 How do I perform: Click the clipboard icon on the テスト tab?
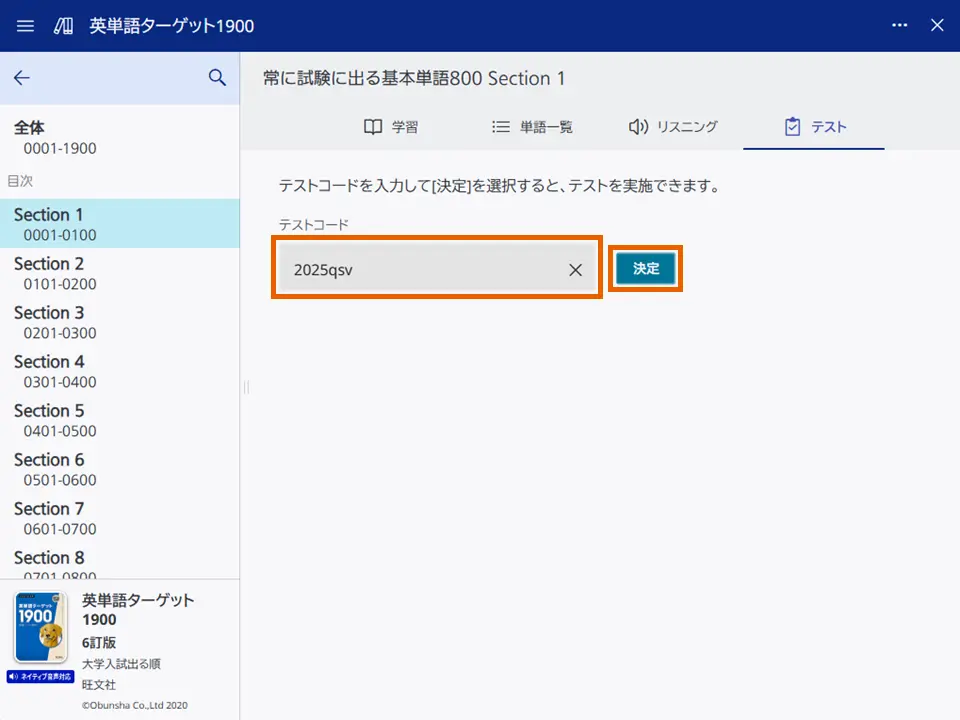click(x=793, y=126)
